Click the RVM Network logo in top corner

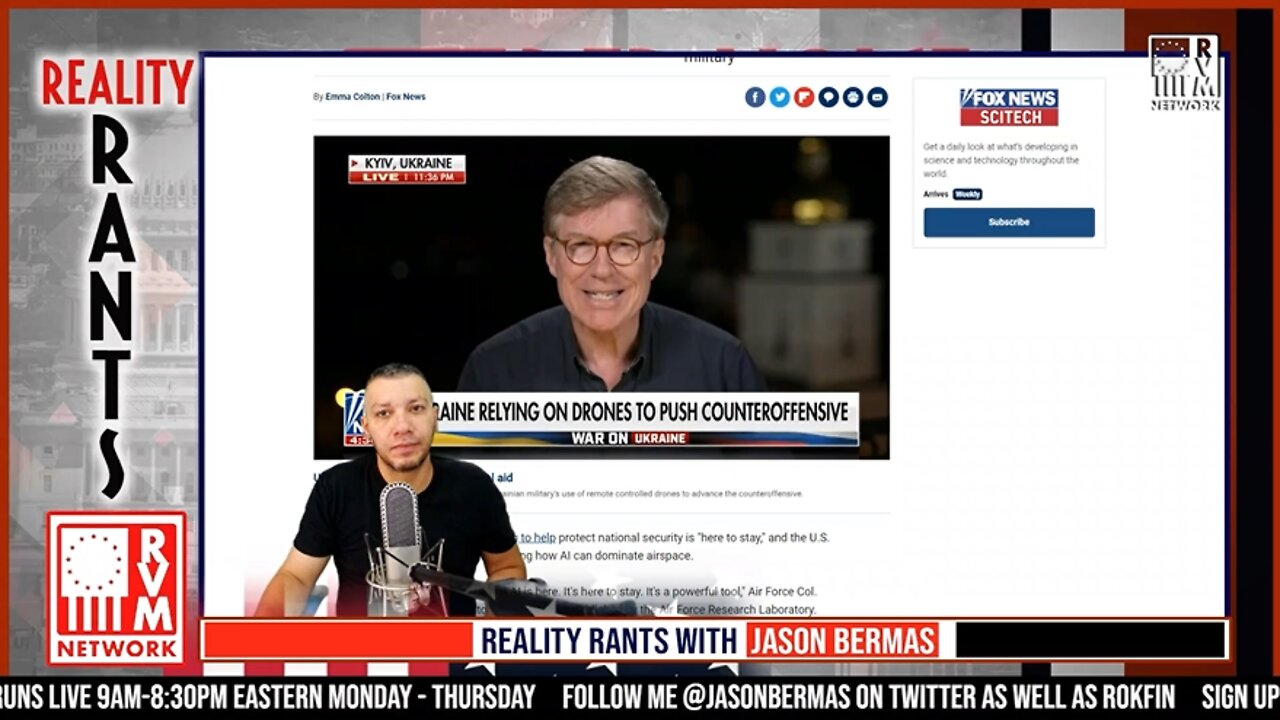click(1184, 72)
